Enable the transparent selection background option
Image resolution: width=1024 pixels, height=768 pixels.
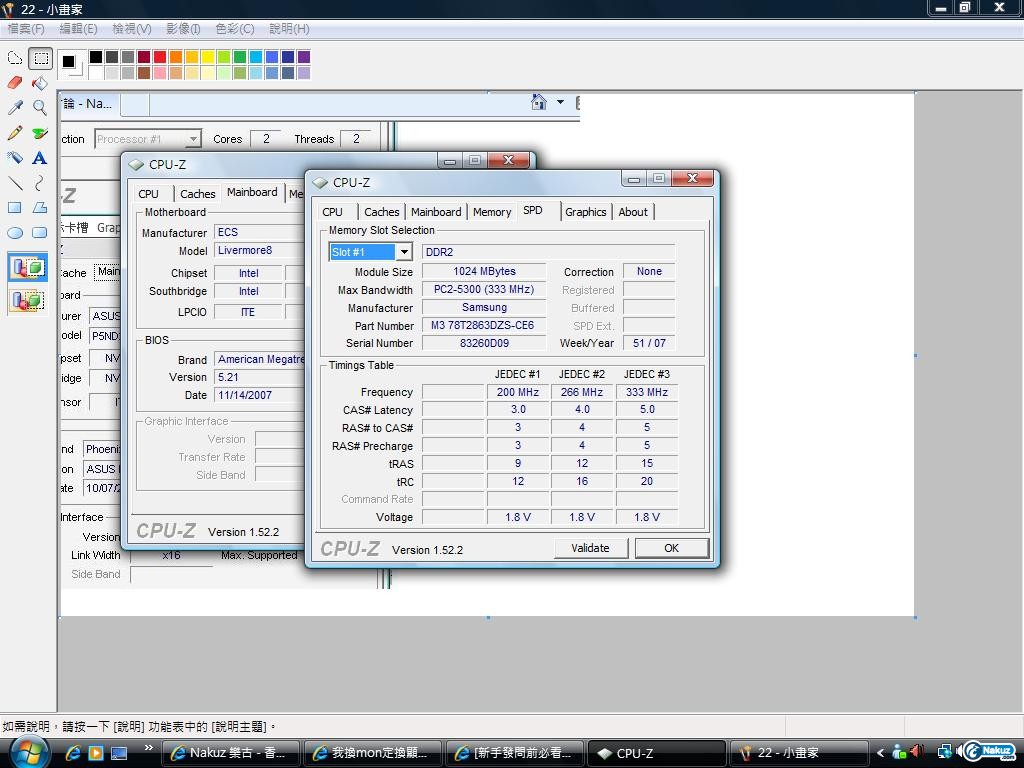click(27, 301)
